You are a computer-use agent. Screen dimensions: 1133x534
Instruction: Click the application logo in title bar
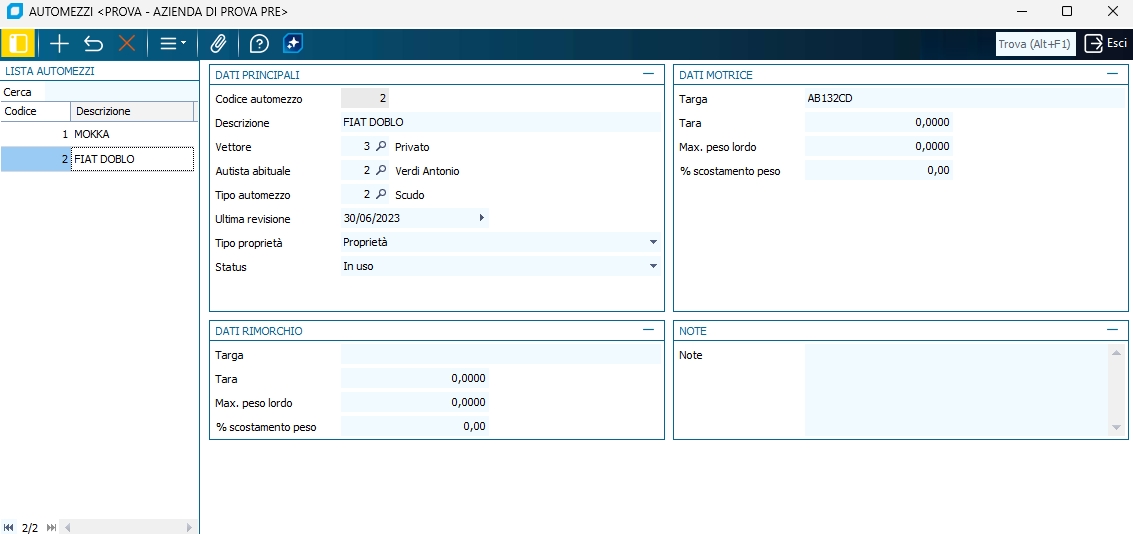[x=14, y=11]
